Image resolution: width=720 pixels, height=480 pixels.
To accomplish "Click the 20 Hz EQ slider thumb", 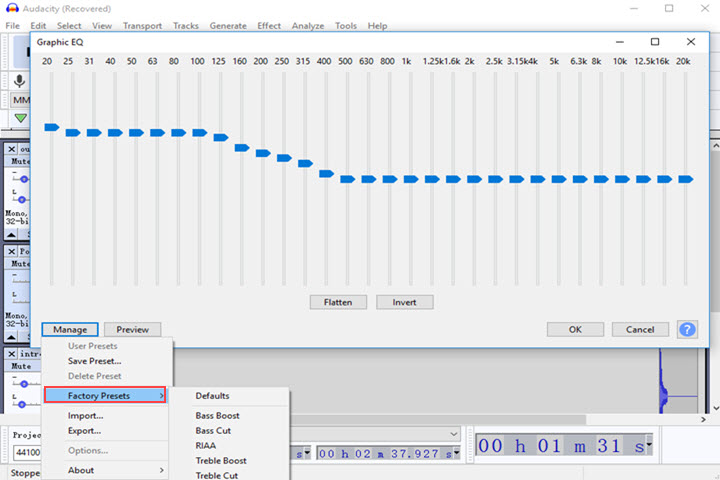I will coord(51,127).
